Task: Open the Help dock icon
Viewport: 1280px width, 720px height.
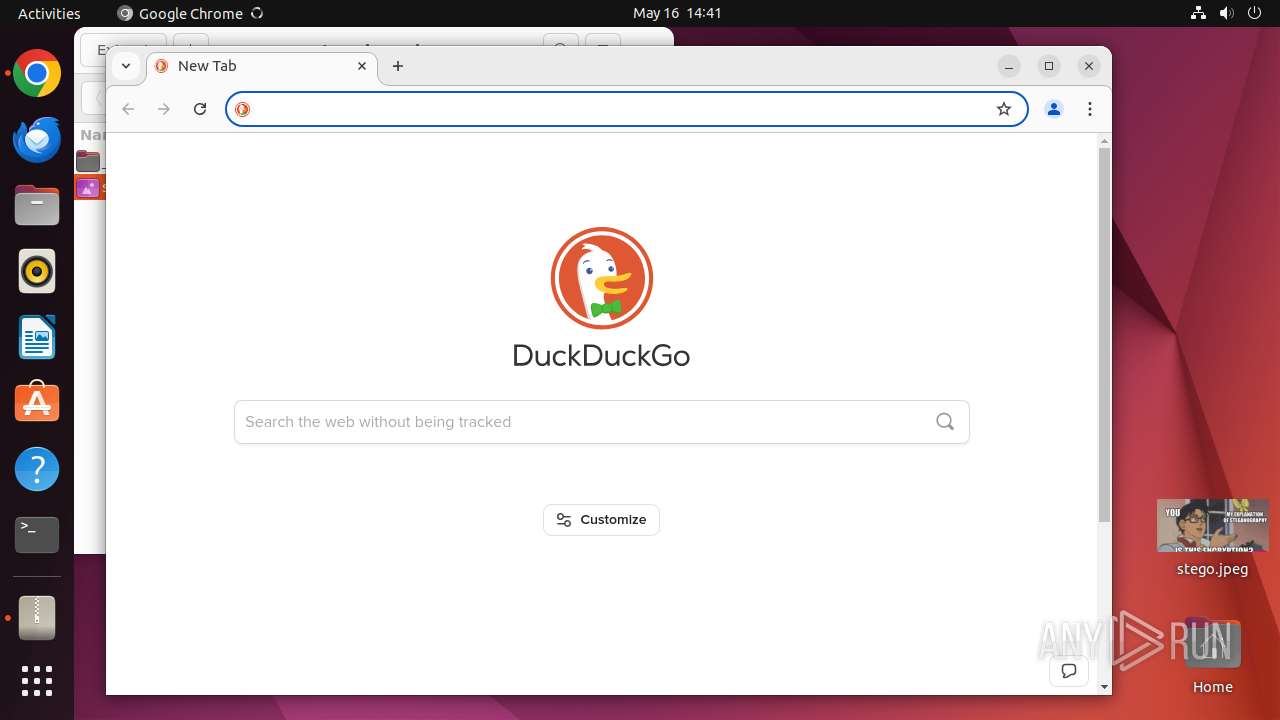Action: (x=37, y=469)
